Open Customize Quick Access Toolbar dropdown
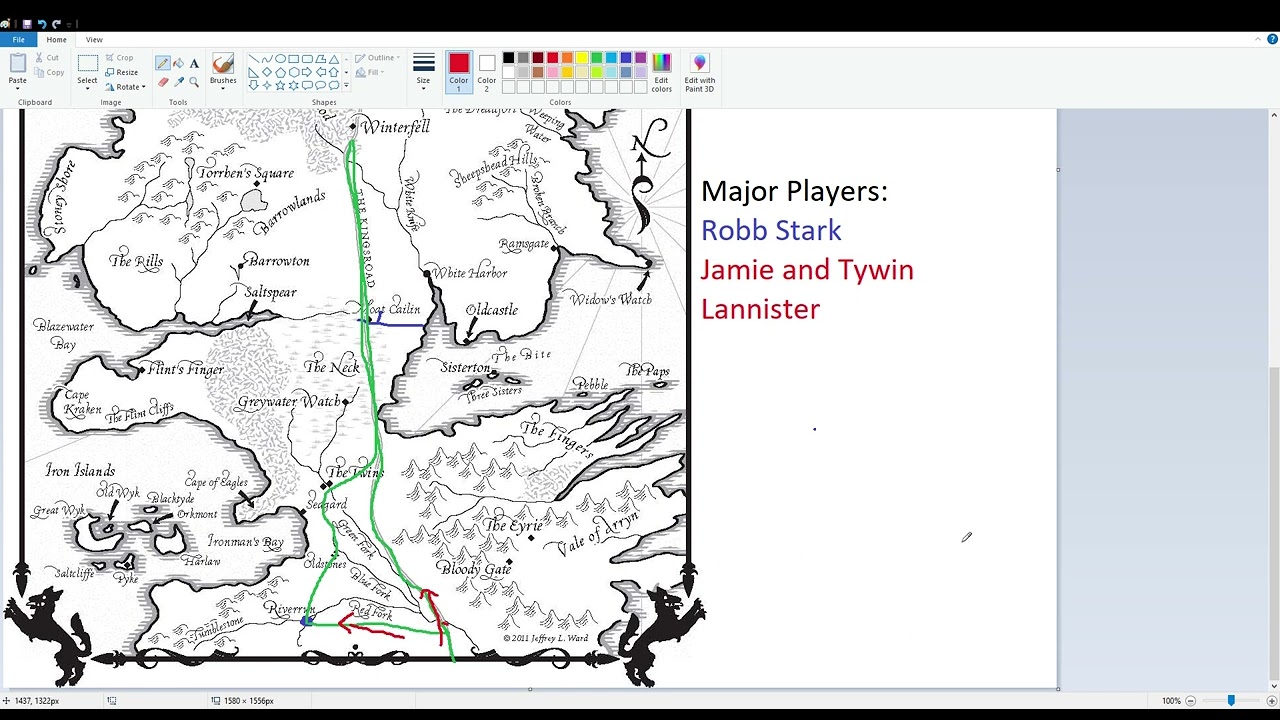1280x720 pixels. point(69,25)
